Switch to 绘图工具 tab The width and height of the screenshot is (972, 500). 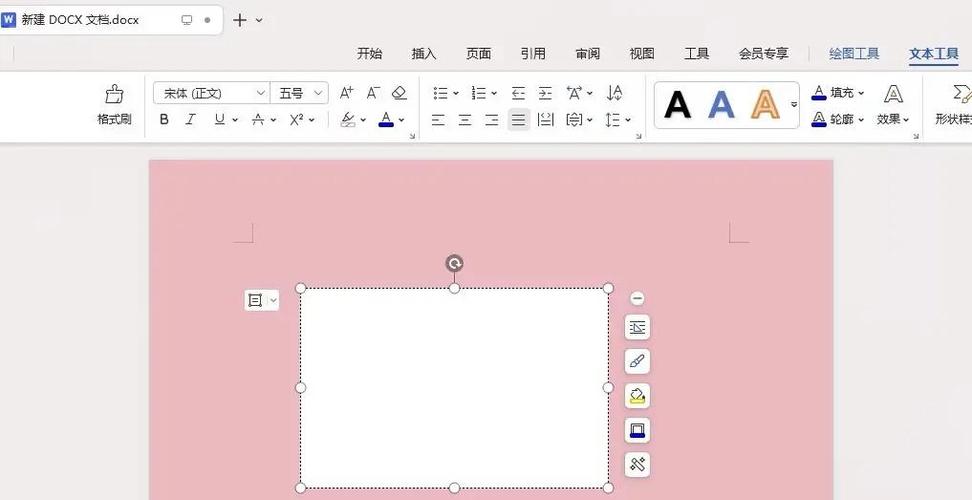854,54
